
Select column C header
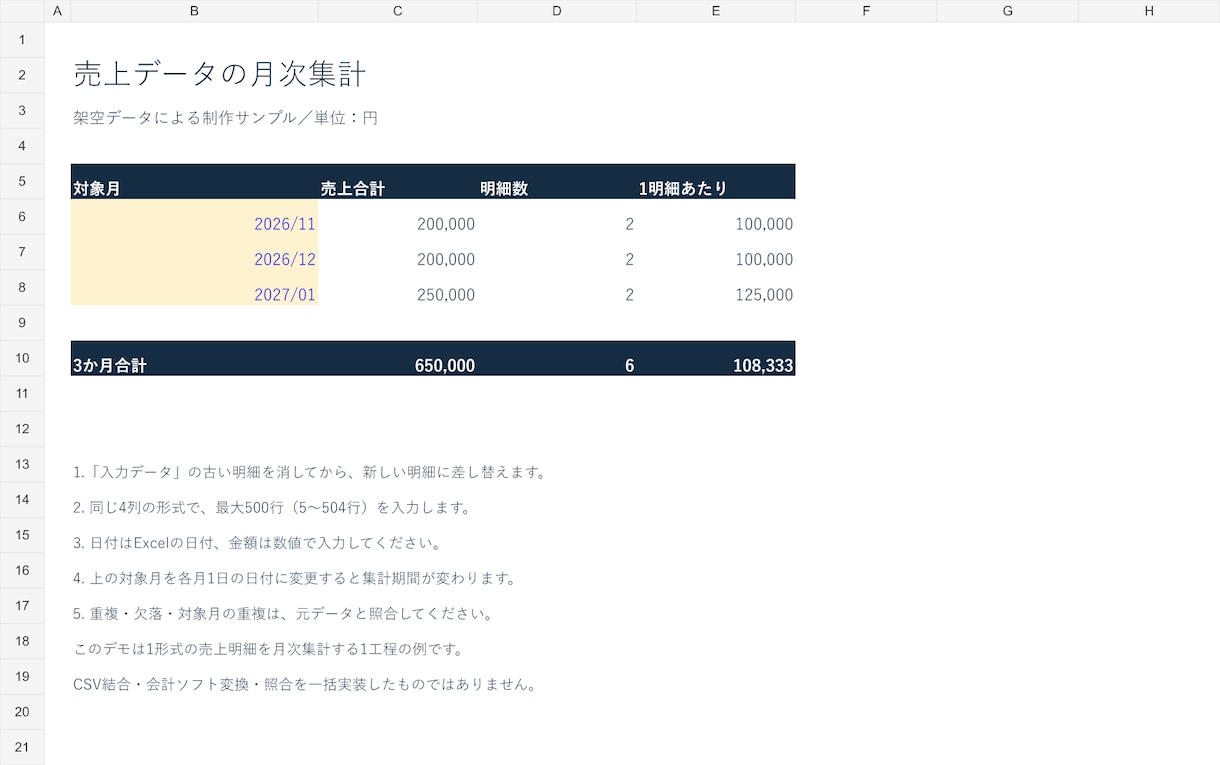click(398, 11)
